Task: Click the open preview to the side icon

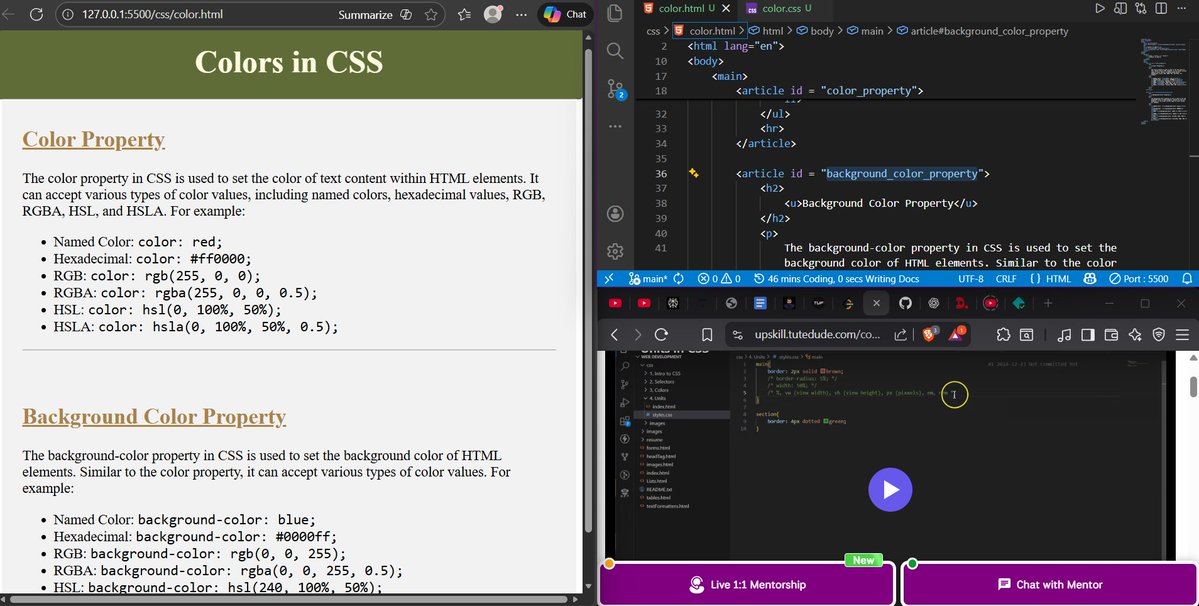Action: (1120, 8)
